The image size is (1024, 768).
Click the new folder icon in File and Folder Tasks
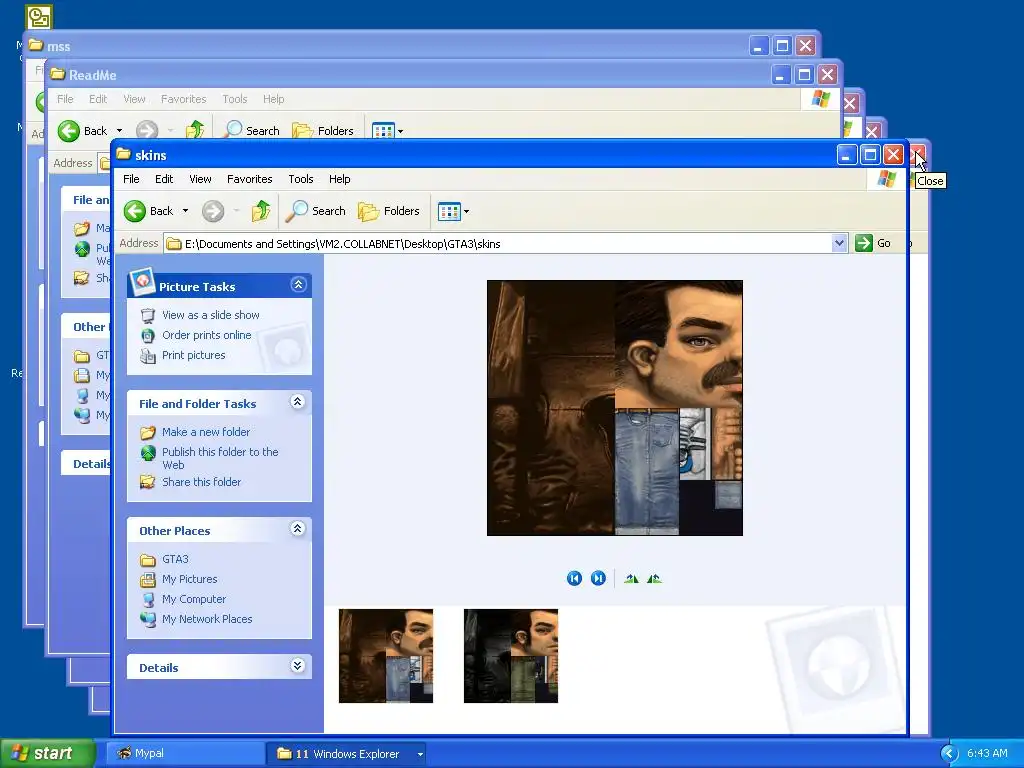click(x=148, y=432)
